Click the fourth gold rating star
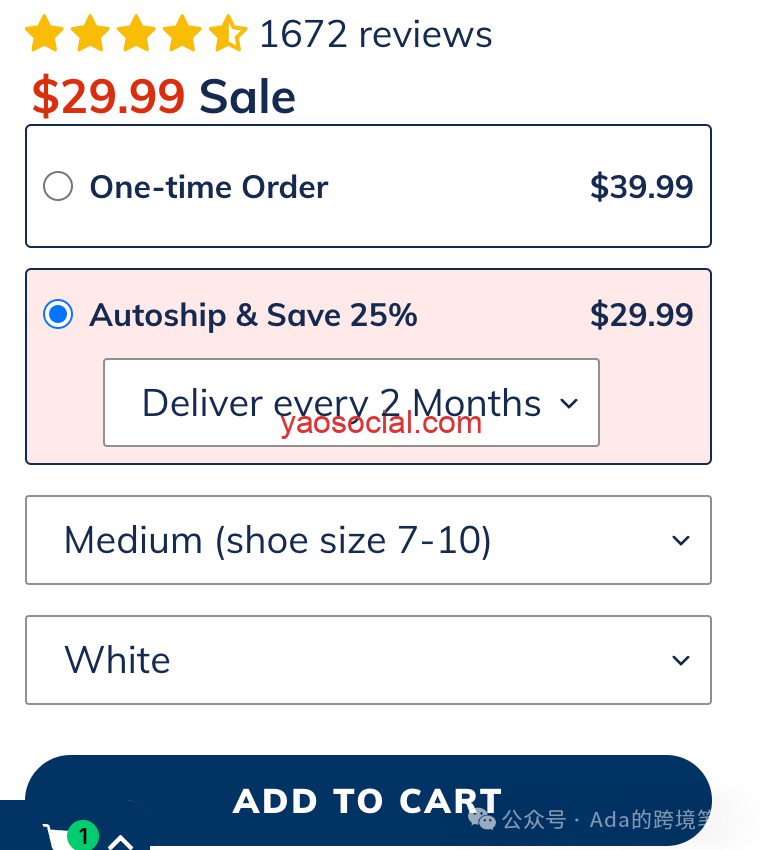Image resolution: width=764 pixels, height=850 pixels. [x=182, y=34]
